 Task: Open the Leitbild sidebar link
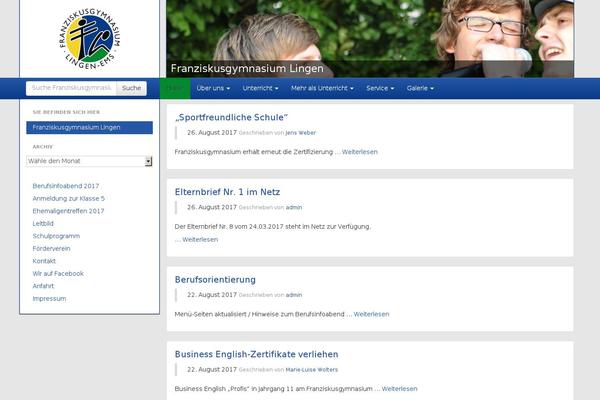[x=43, y=224]
